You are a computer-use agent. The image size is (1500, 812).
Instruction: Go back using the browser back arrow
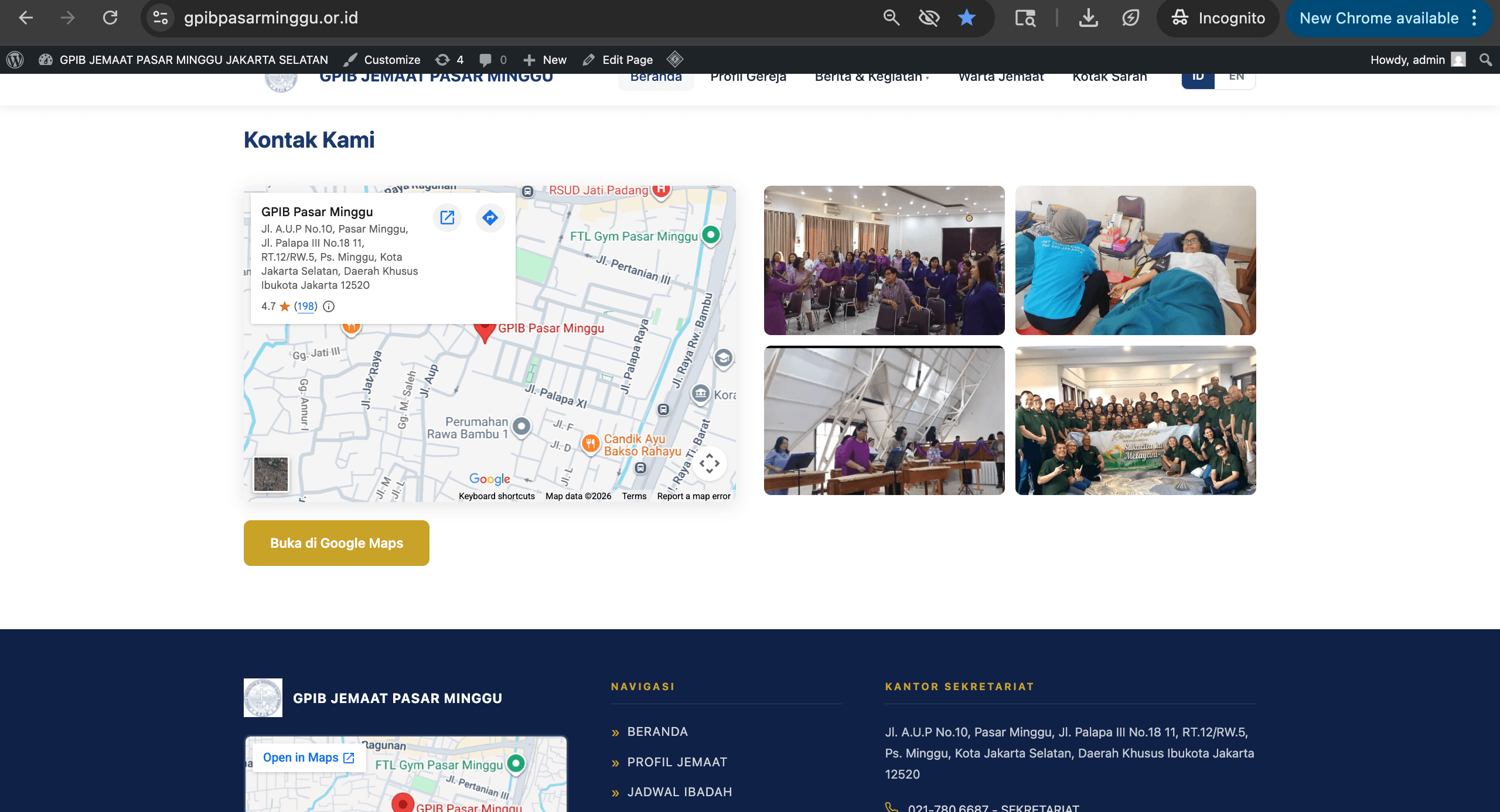click(26, 18)
